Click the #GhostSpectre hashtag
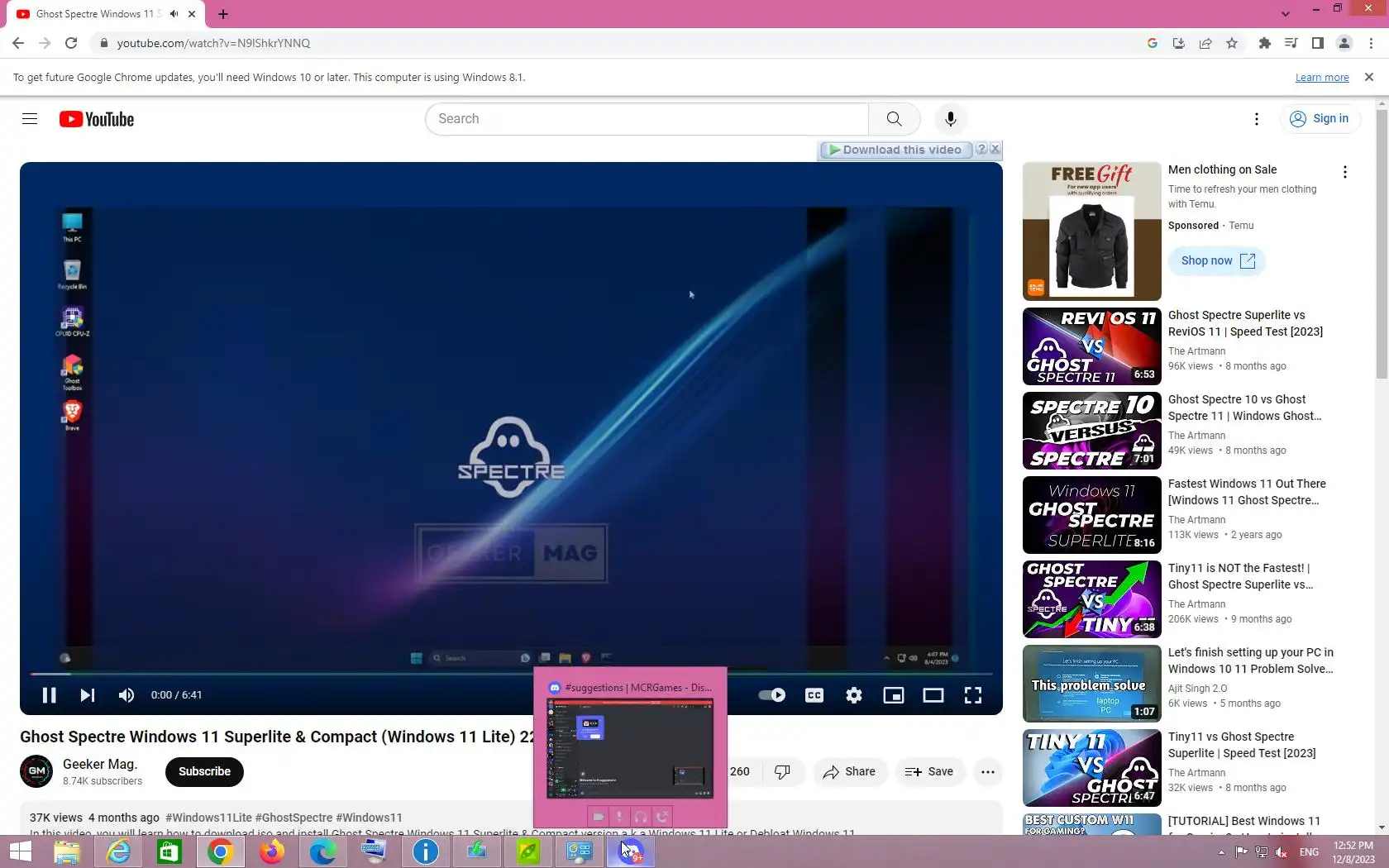Image resolution: width=1389 pixels, height=868 pixels. (x=294, y=818)
